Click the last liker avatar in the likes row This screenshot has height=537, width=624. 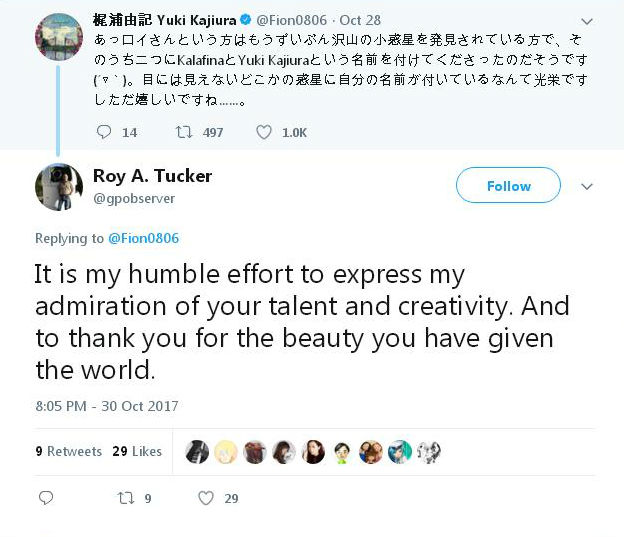(429, 452)
